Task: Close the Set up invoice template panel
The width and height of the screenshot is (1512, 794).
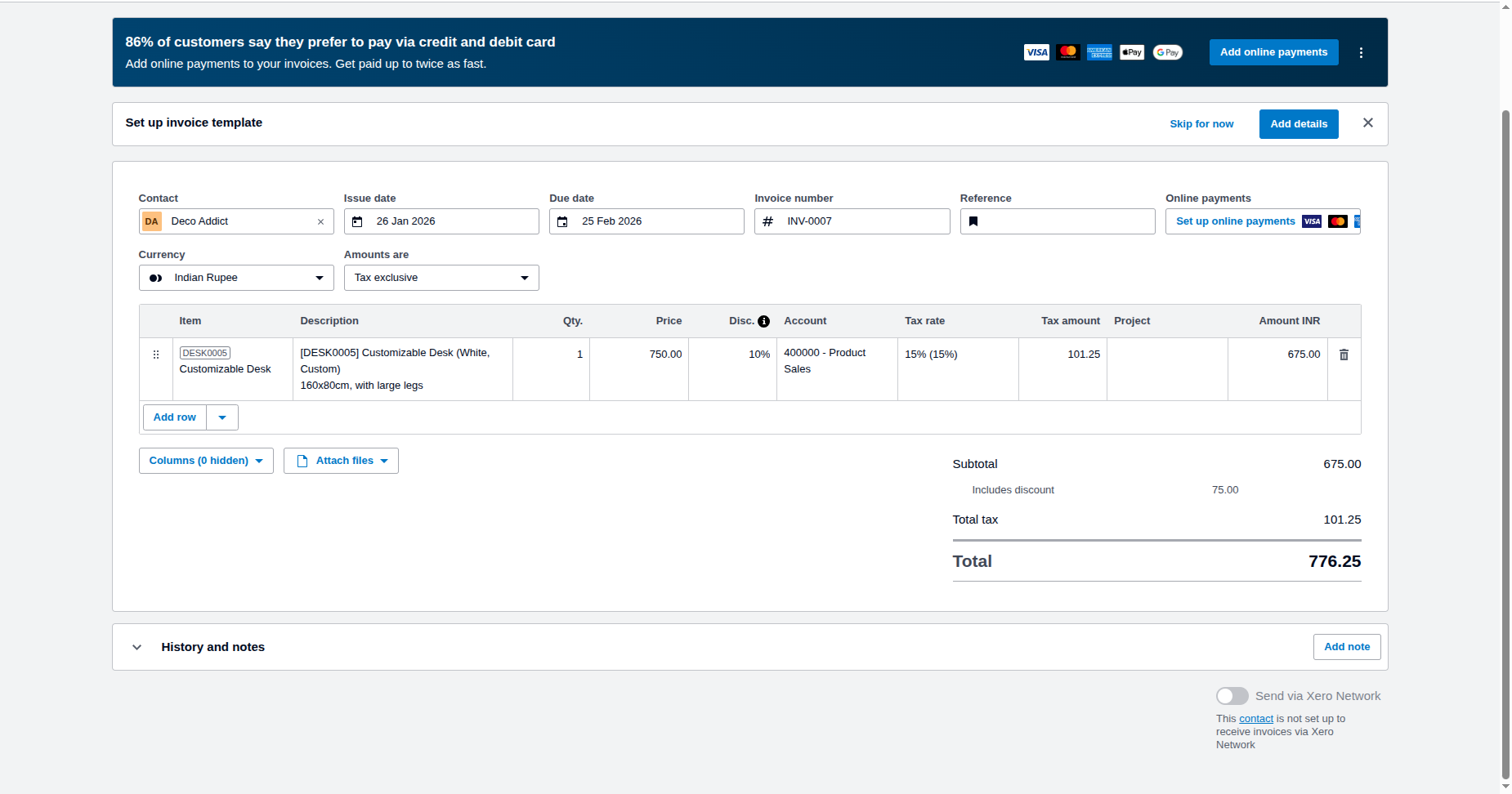Action: point(1368,123)
